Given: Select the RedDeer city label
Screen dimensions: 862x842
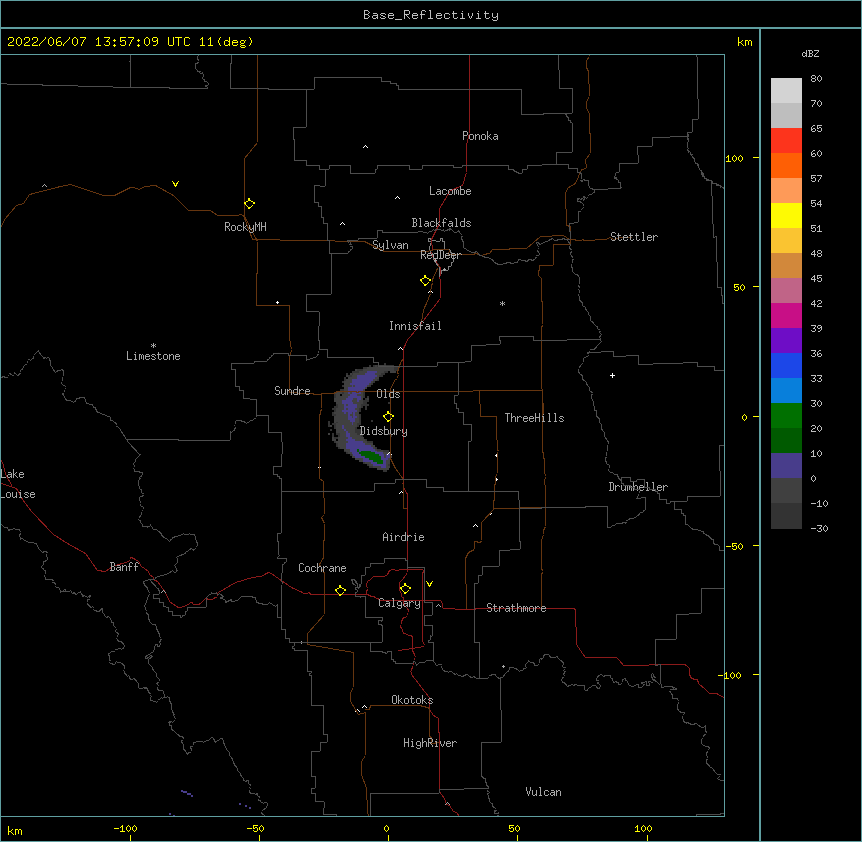Looking at the screenshot, I should [x=440, y=255].
